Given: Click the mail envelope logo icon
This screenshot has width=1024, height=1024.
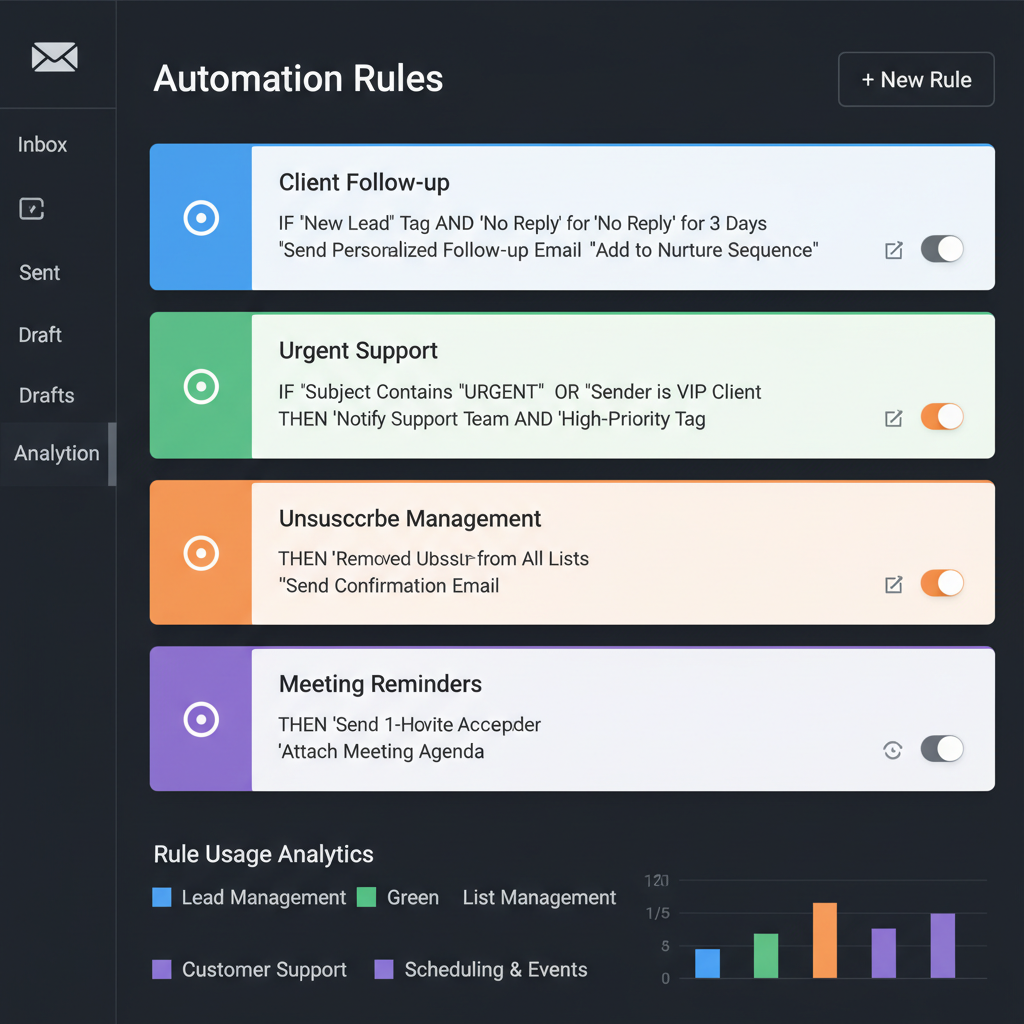Looking at the screenshot, I should [54, 57].
